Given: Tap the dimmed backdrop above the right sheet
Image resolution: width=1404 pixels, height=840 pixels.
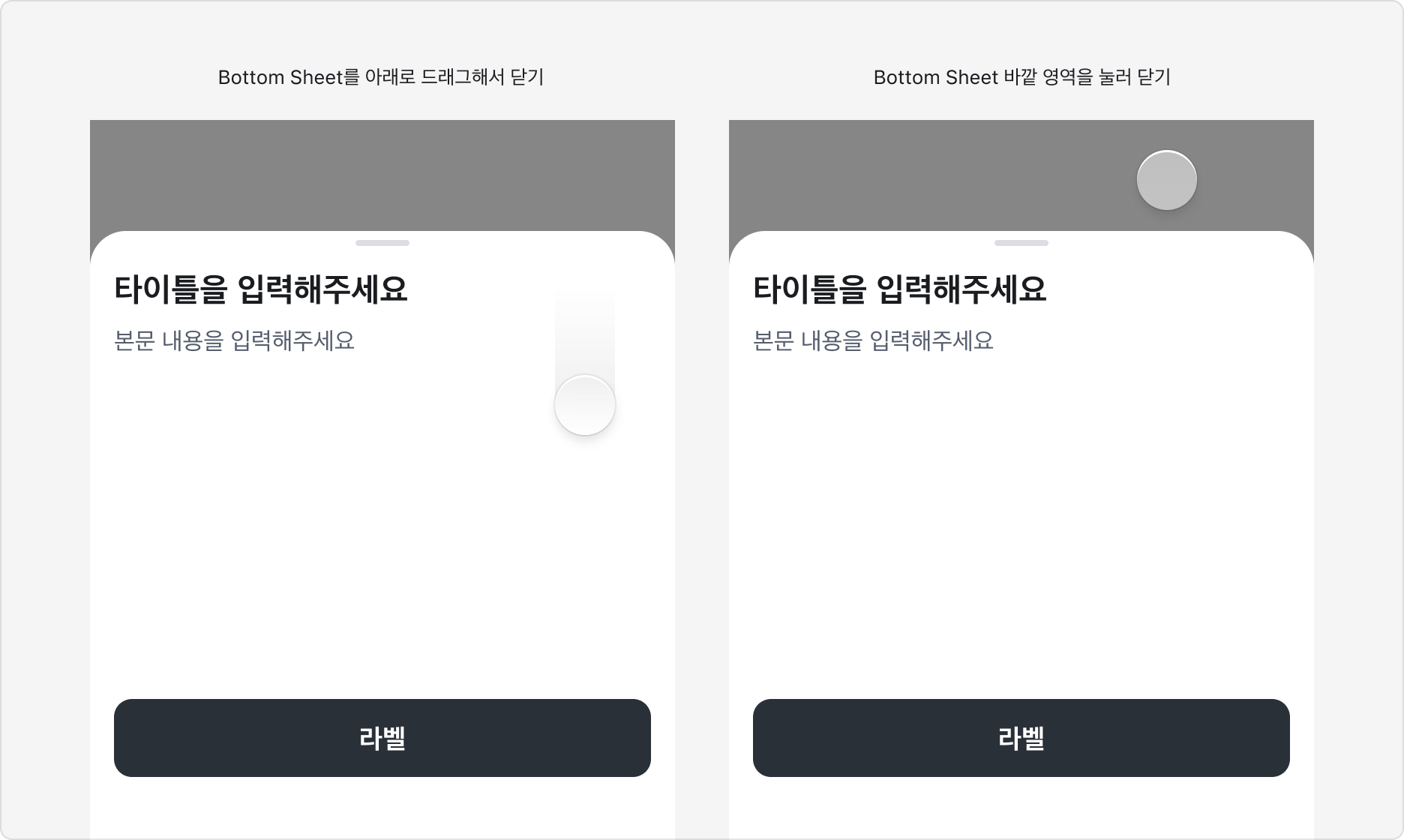Looking at the screenshot, I should pyautogui.click(x=937, y=174).
